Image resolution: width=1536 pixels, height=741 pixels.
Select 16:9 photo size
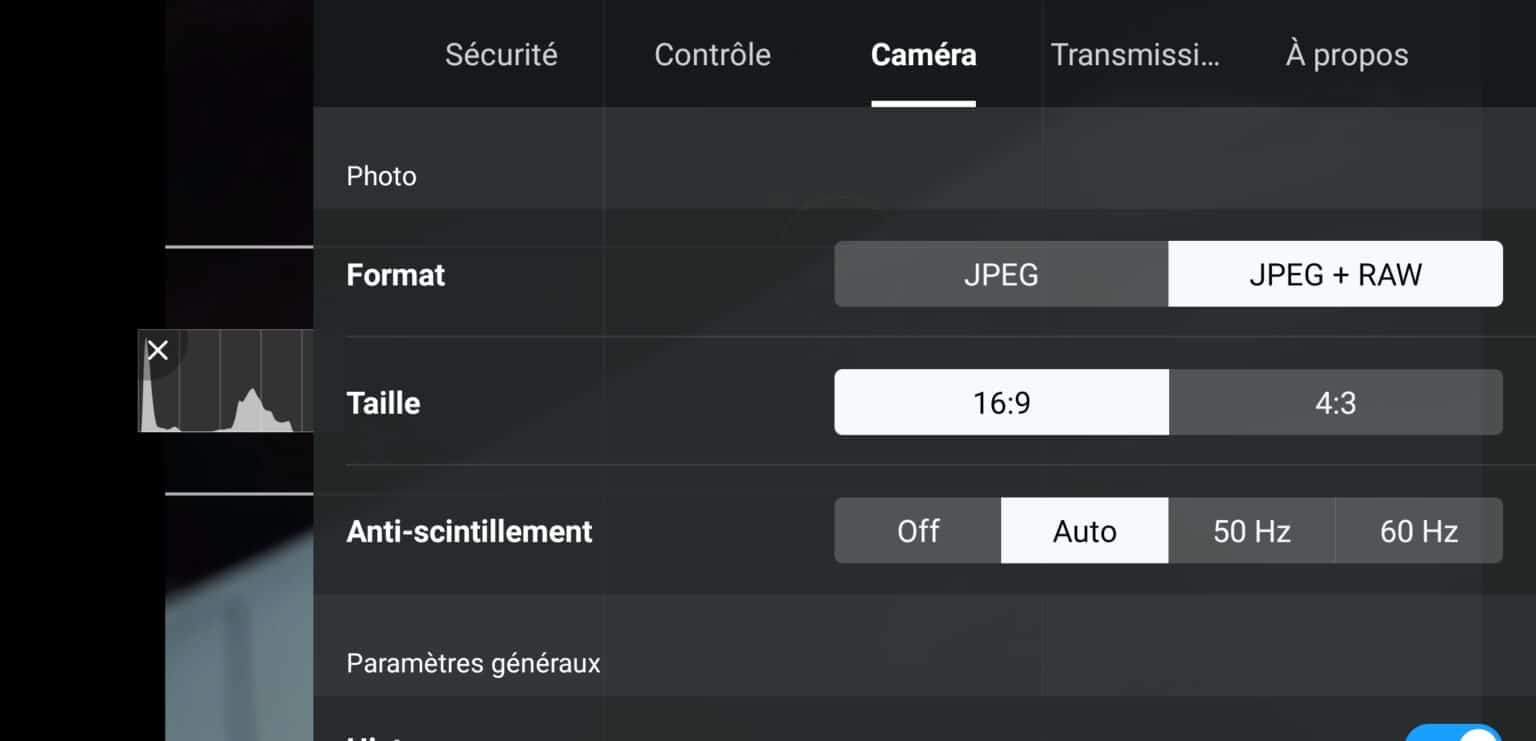1001,403
